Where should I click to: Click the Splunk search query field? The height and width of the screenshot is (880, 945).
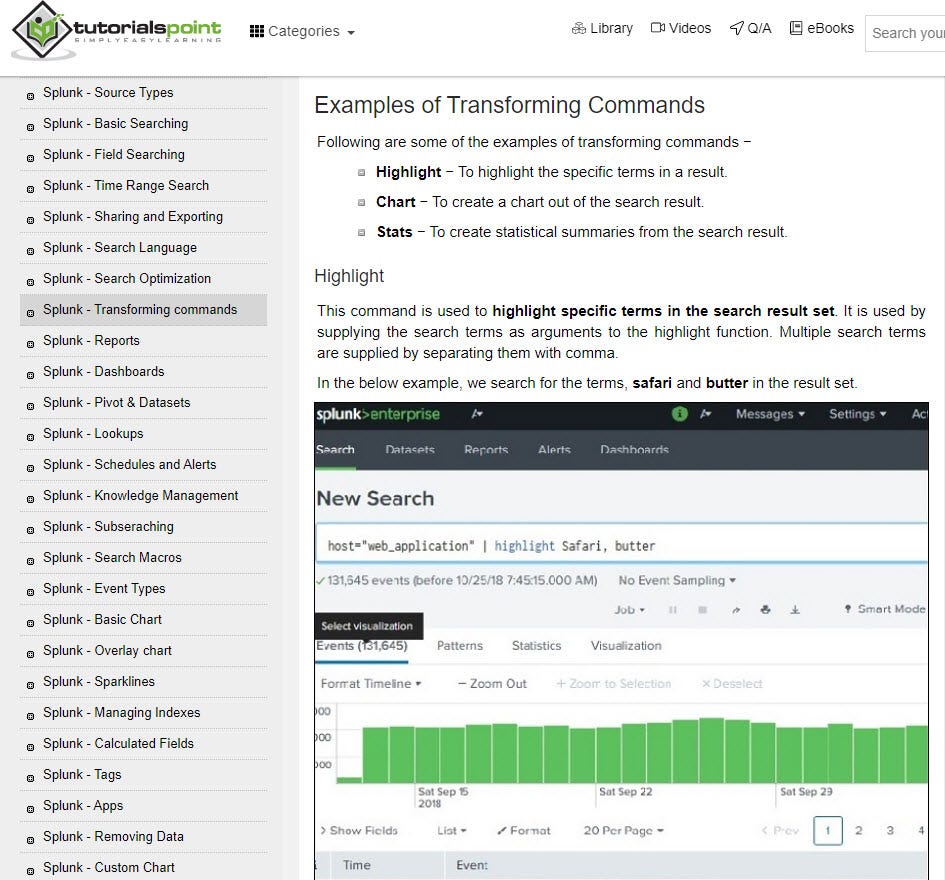pyautogui.click(x=621, y=544)
